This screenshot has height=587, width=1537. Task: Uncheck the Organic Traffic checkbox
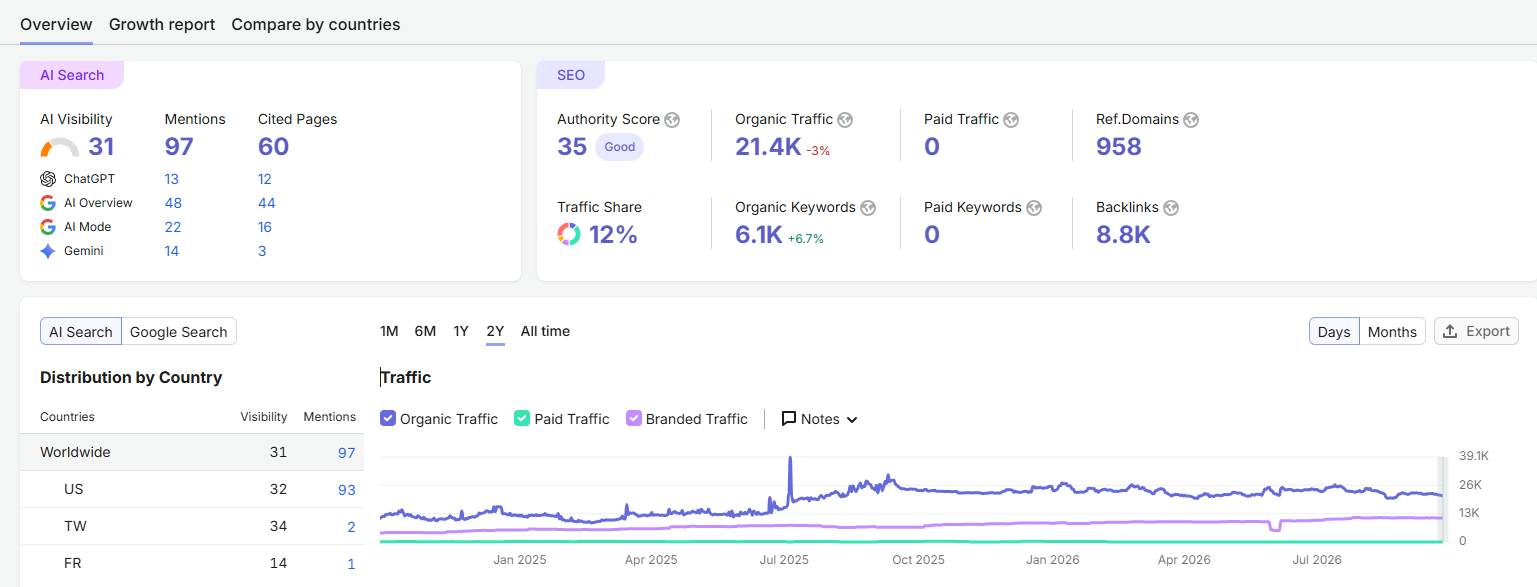(x=388, y=419)
